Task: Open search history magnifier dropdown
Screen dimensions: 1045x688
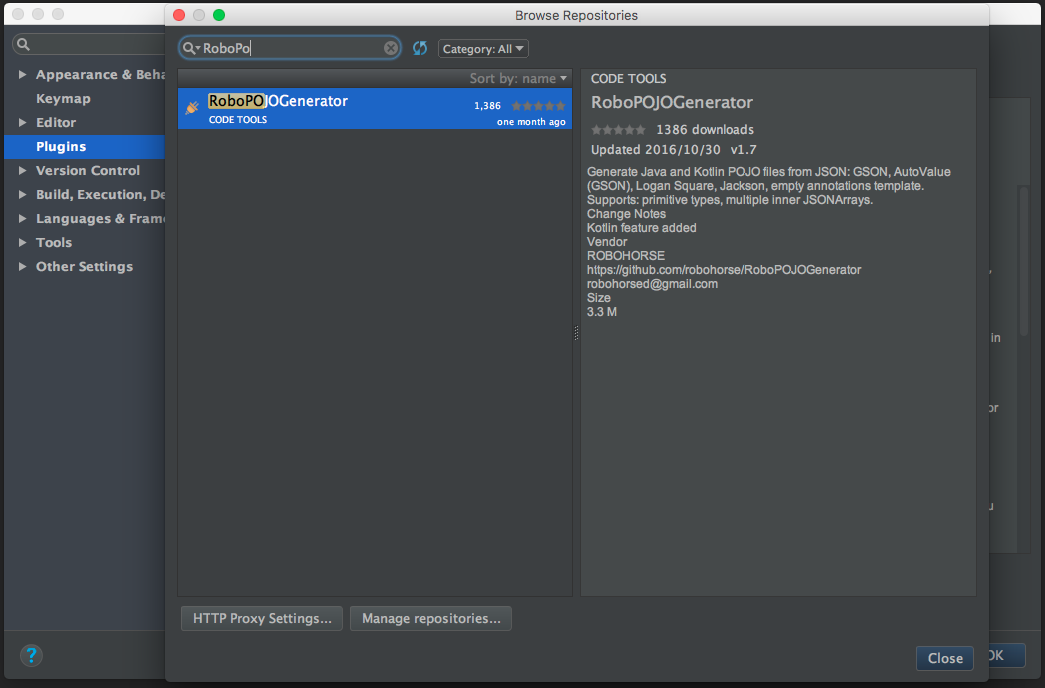Action: 191,48
